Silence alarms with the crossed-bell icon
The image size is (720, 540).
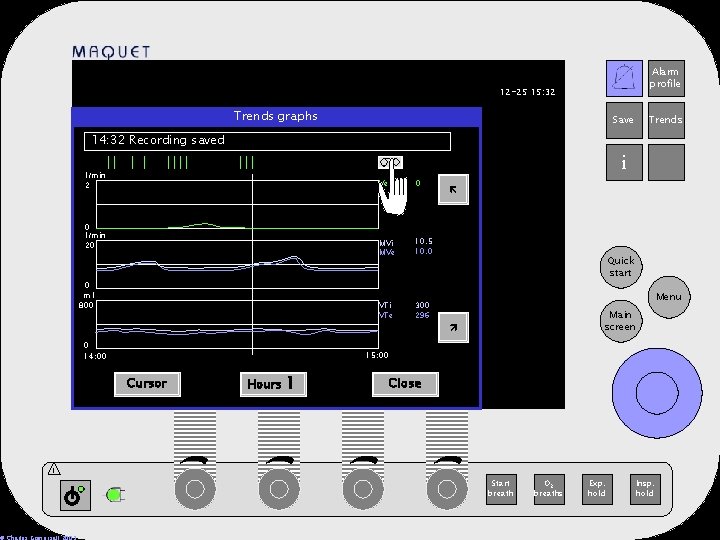[624, 79]
